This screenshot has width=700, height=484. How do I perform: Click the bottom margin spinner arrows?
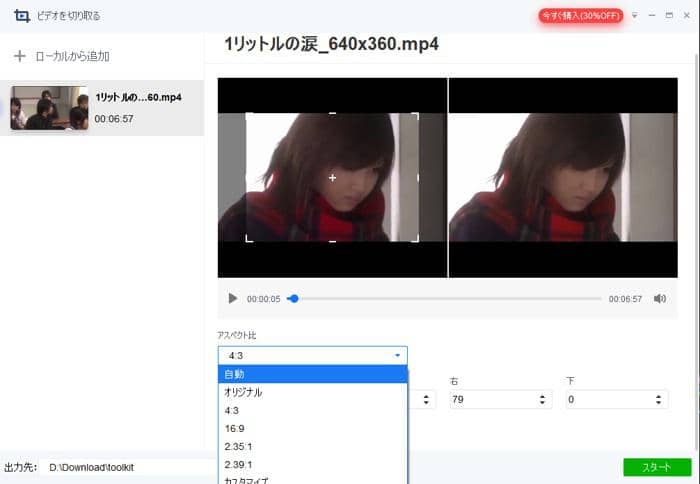click(658, 399)
